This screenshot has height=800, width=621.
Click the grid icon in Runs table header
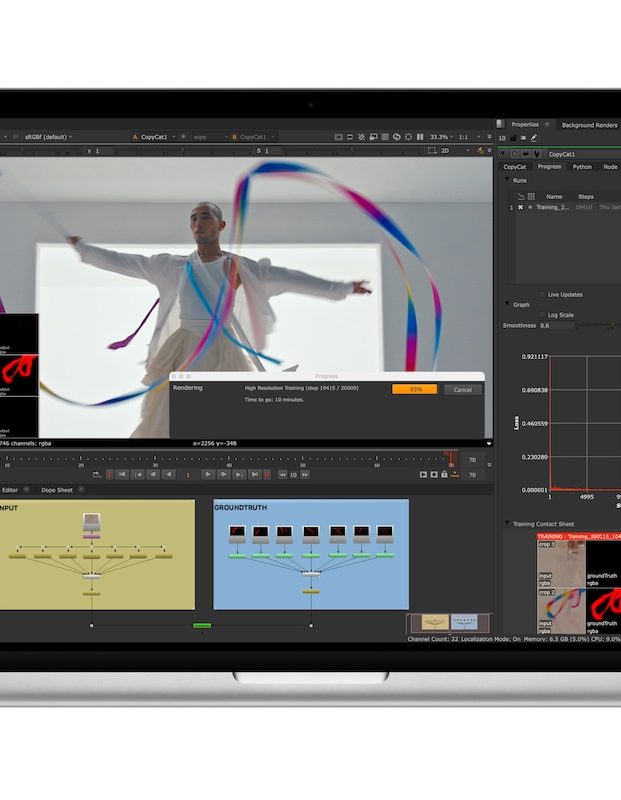530,196
